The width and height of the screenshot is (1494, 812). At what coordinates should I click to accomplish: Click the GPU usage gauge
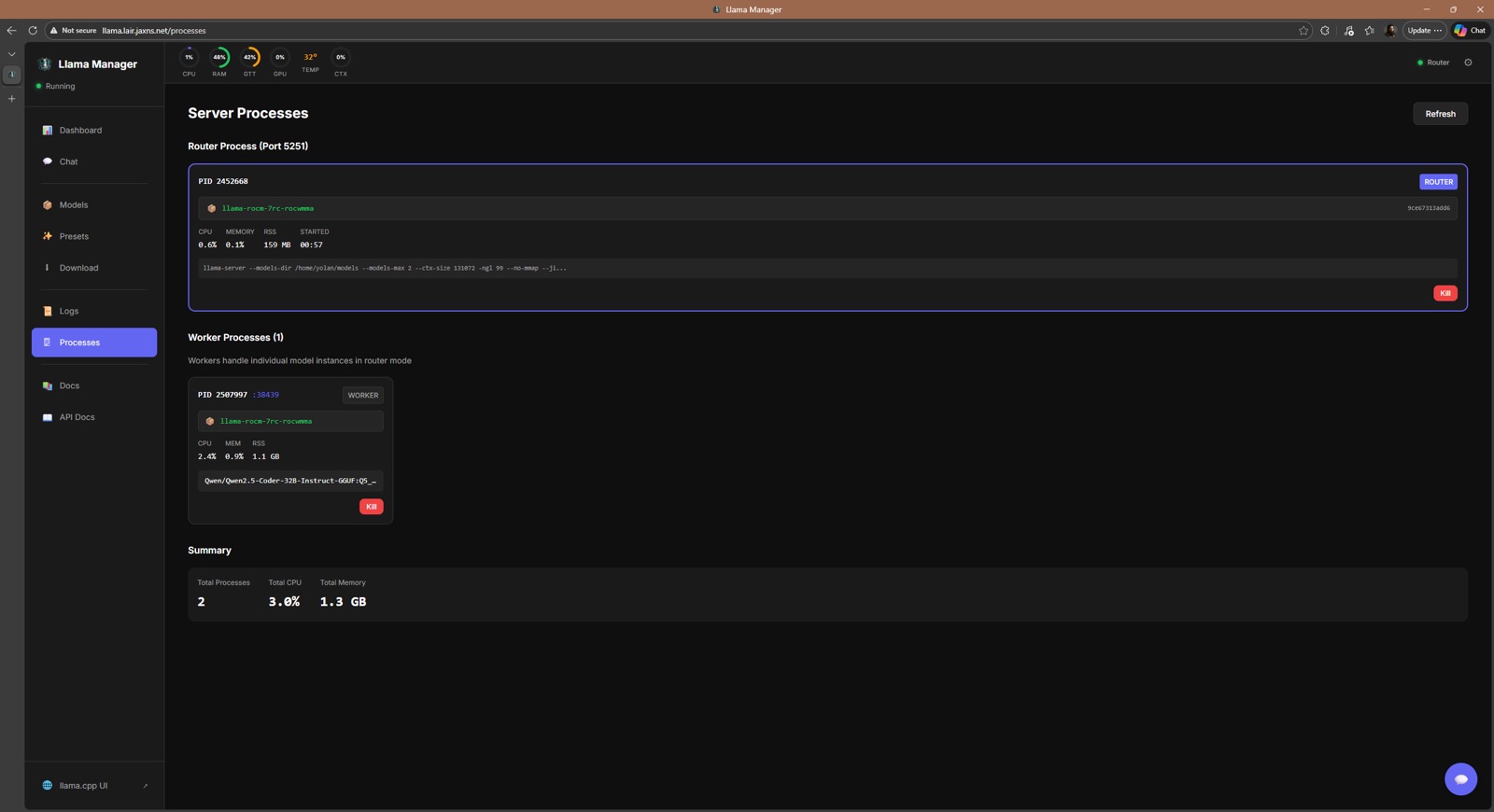[280, 62]
